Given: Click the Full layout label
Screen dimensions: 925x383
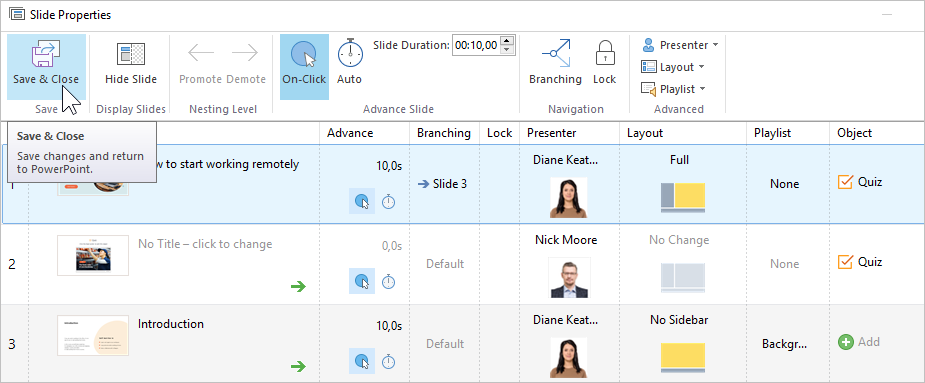Looking at the screenshot, I should 680,159.
